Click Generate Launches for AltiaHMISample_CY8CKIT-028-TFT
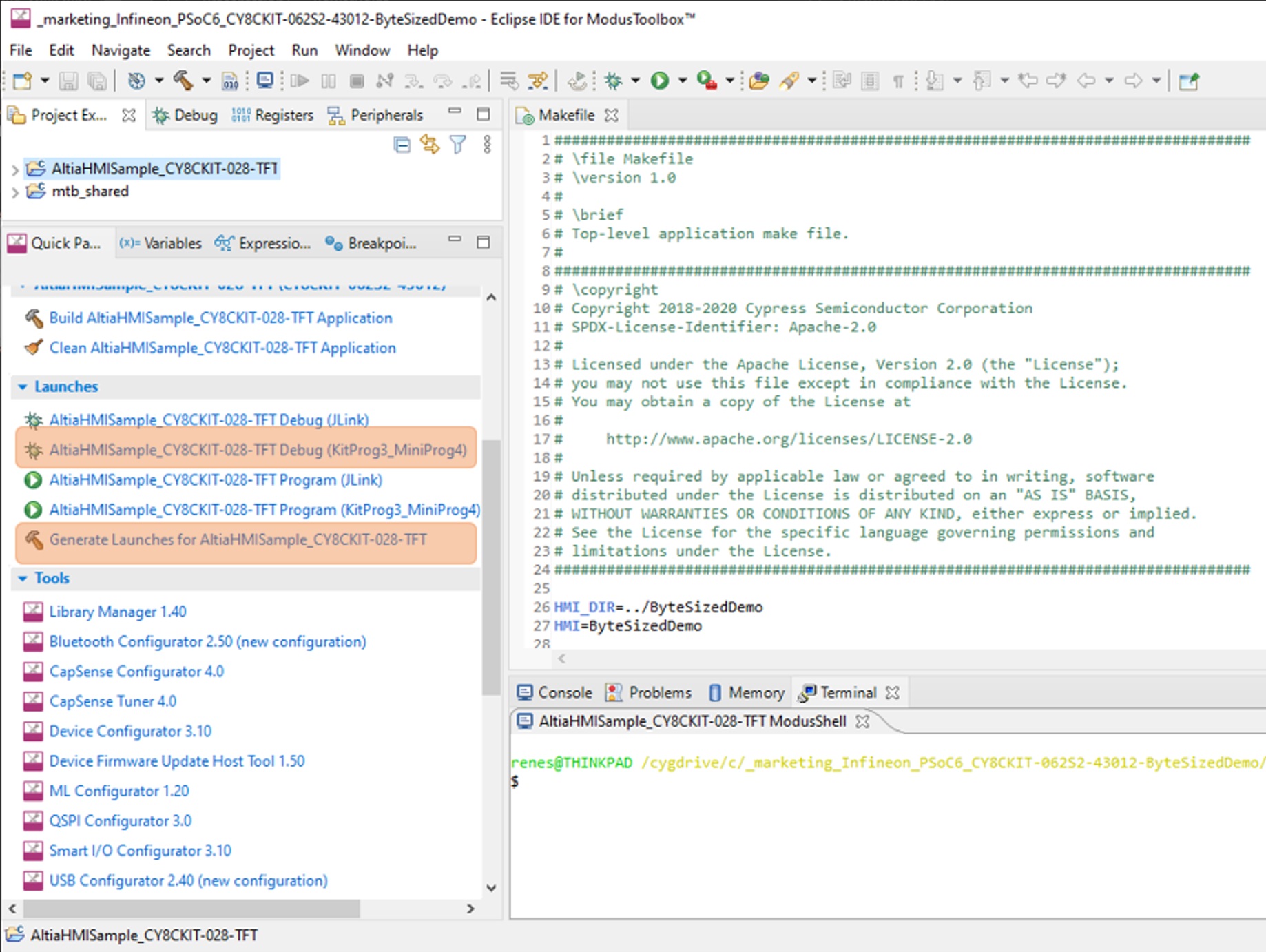Screen dimensions: 1266x952 point(238,540)
